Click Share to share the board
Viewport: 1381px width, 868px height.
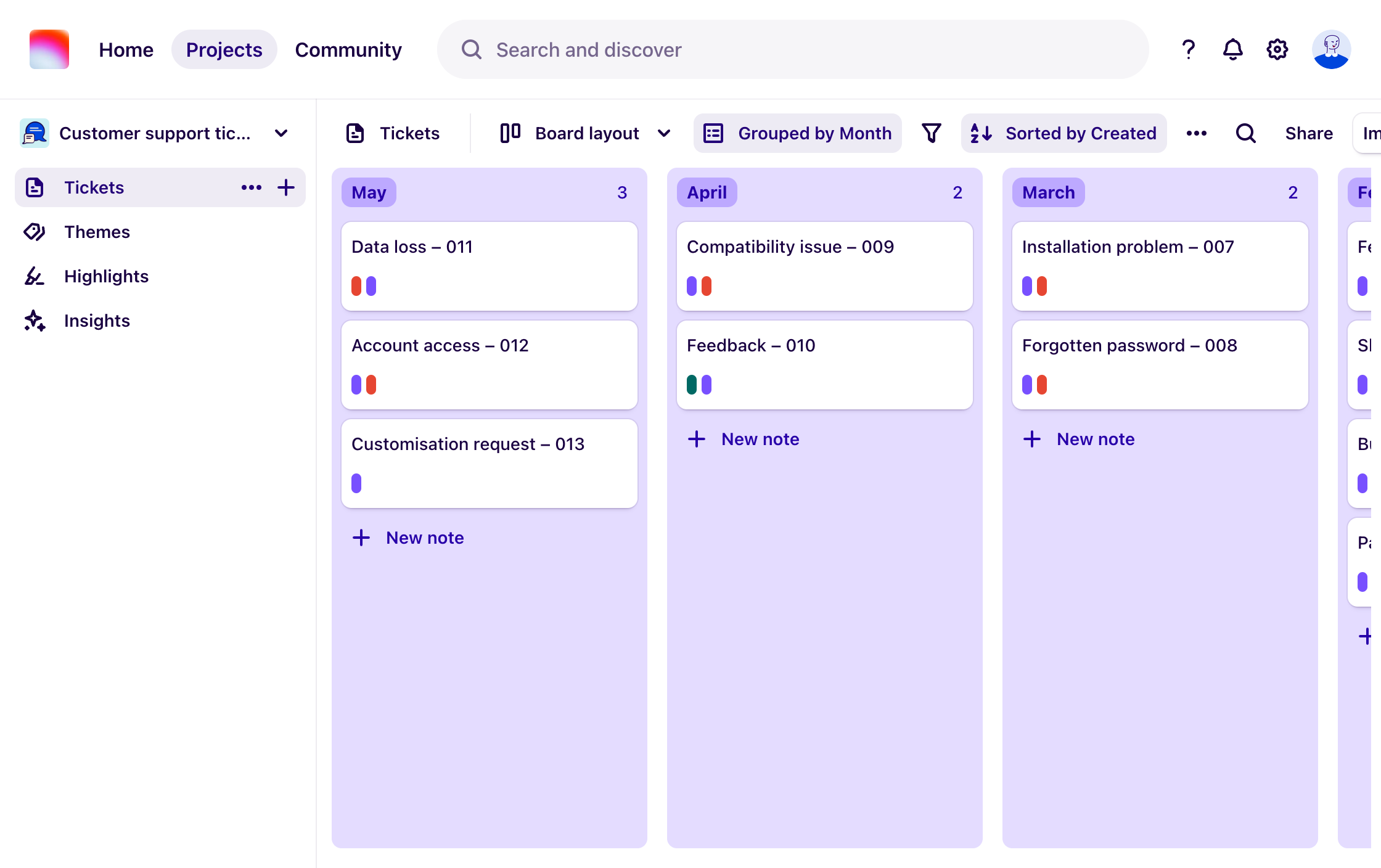point(1308,133)
